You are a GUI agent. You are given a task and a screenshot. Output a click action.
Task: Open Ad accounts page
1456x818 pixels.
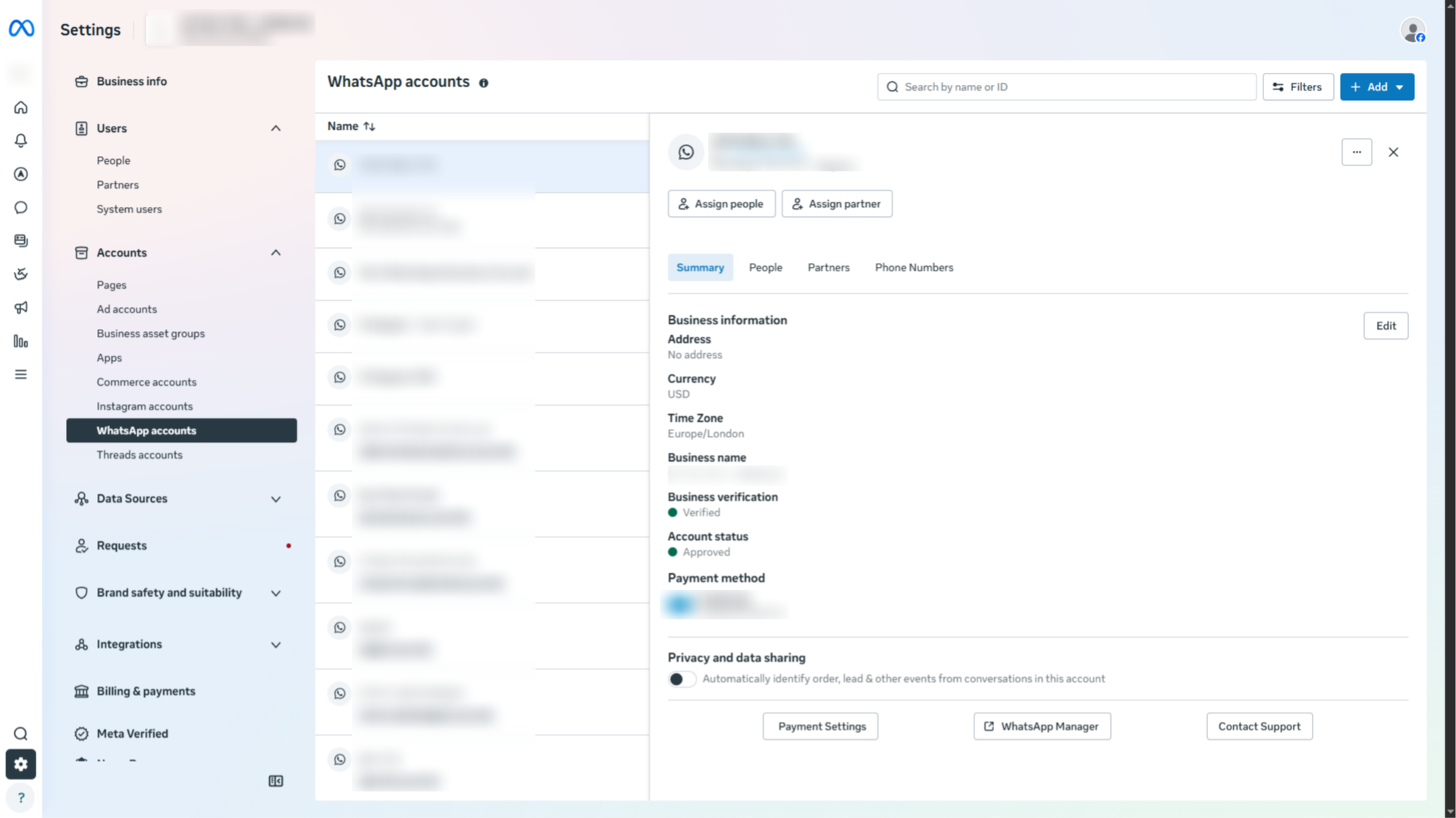click(x=127, y=309)
